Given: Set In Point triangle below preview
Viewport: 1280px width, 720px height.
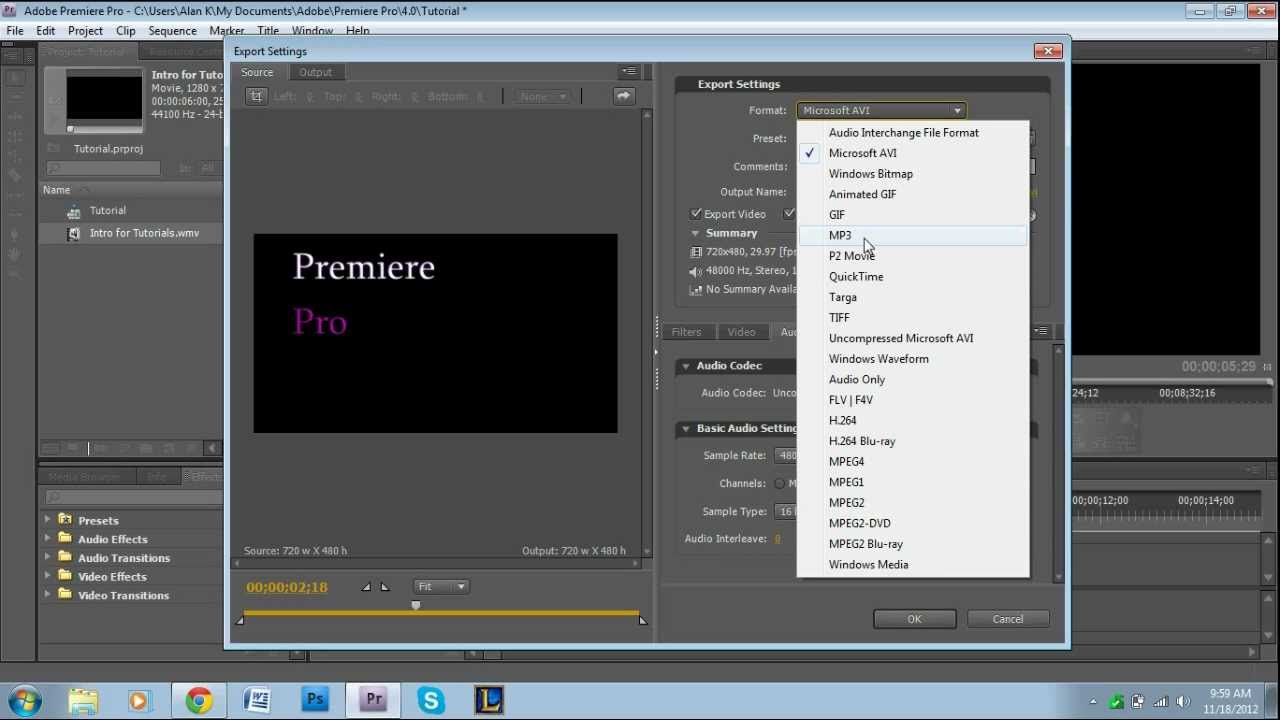Looking at the screenshot, I should (366, 587).
